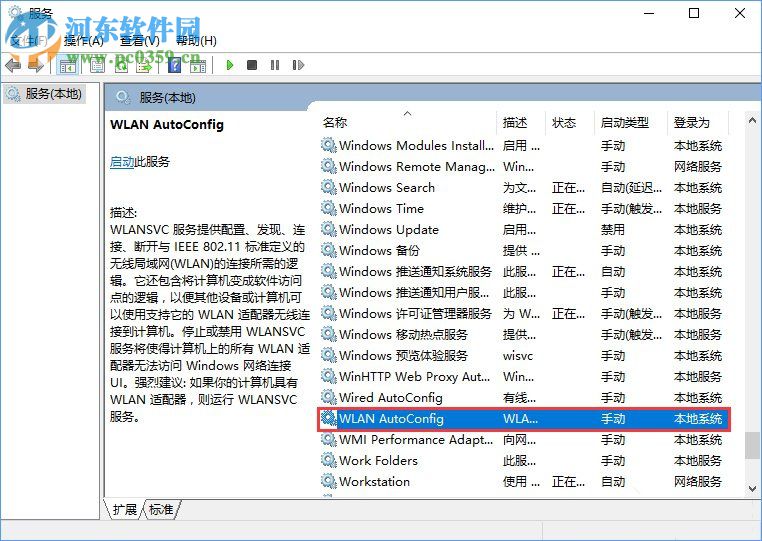Open the 帮助(H) menu
This screenshot has width=762, height=541.
coord(196,41)
